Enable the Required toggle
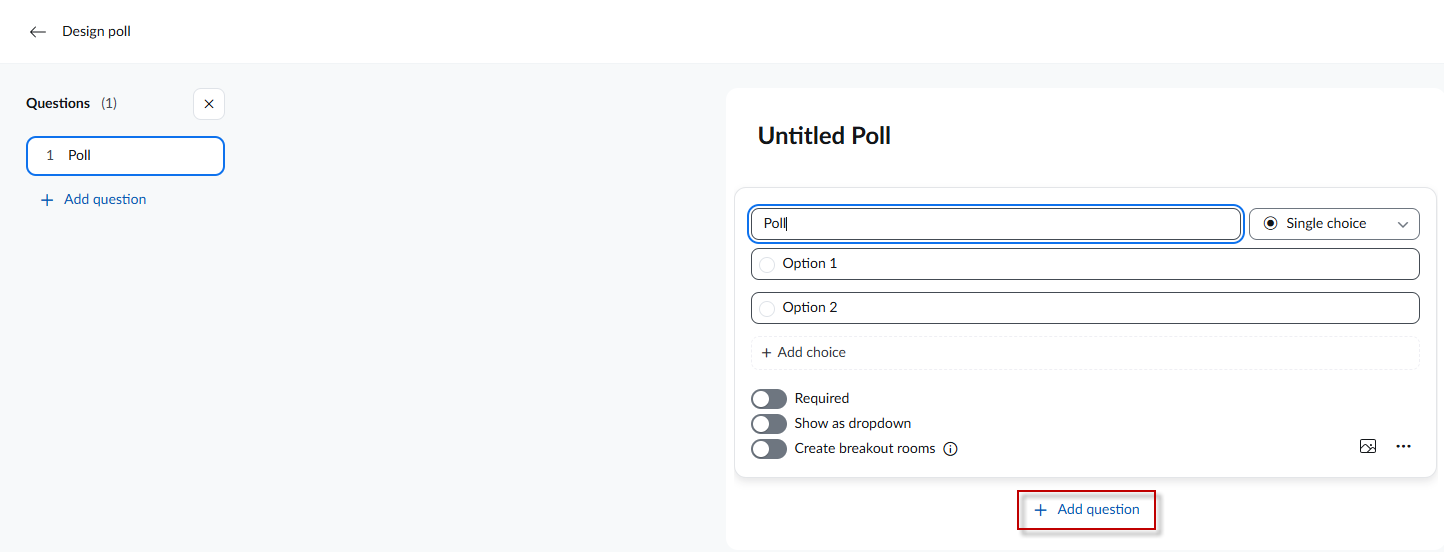 769,399
